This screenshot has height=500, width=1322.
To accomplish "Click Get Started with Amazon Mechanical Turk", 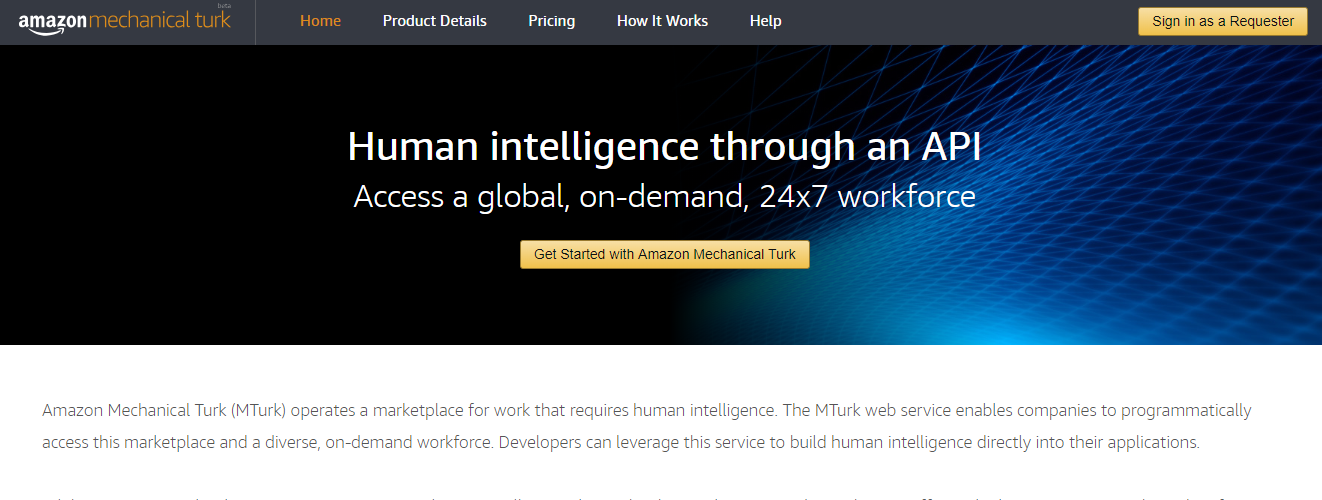I will 664,254.
